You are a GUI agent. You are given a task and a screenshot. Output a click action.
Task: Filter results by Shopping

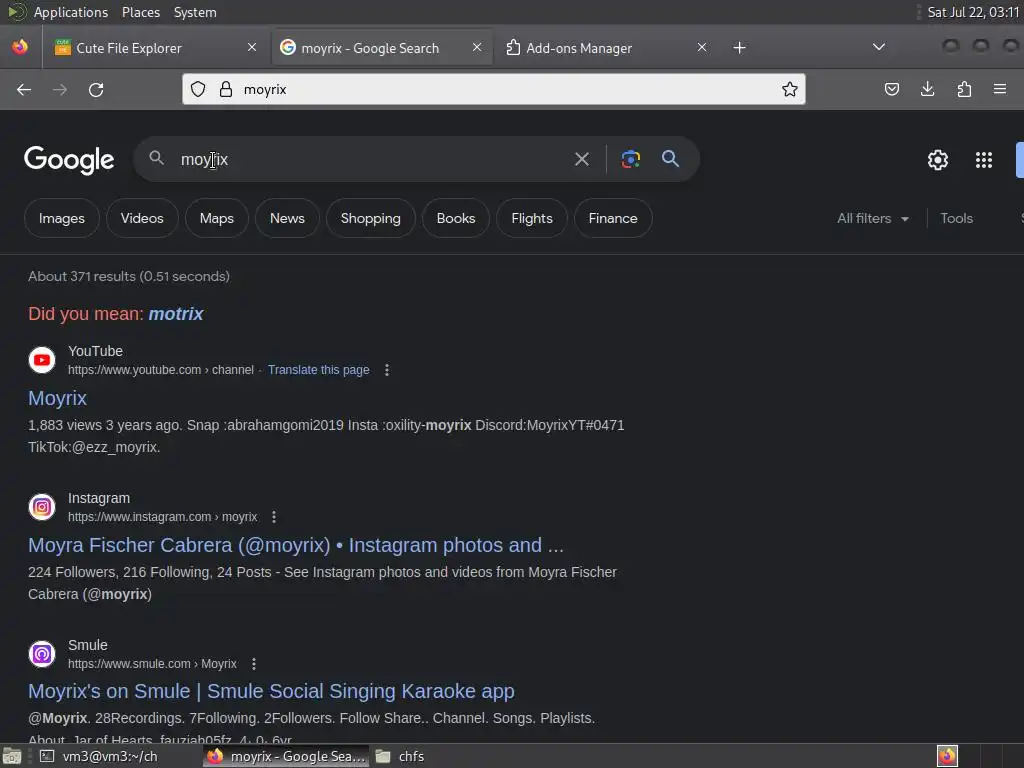click(x=370, y=218)
